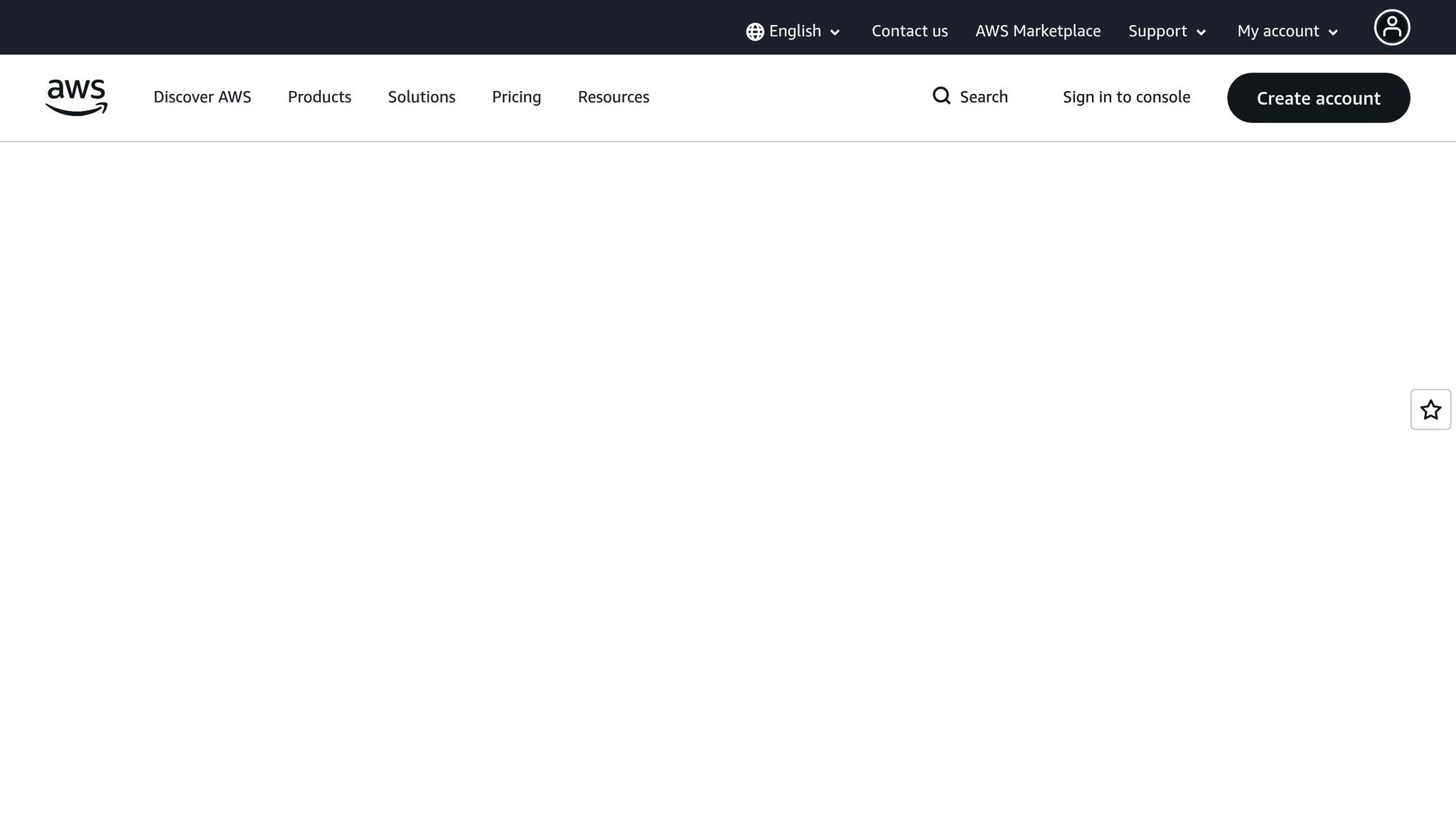Click the star feedback icon
Image resolution: width=1456 pixels, height=819 pixels.
[1430, 409]
